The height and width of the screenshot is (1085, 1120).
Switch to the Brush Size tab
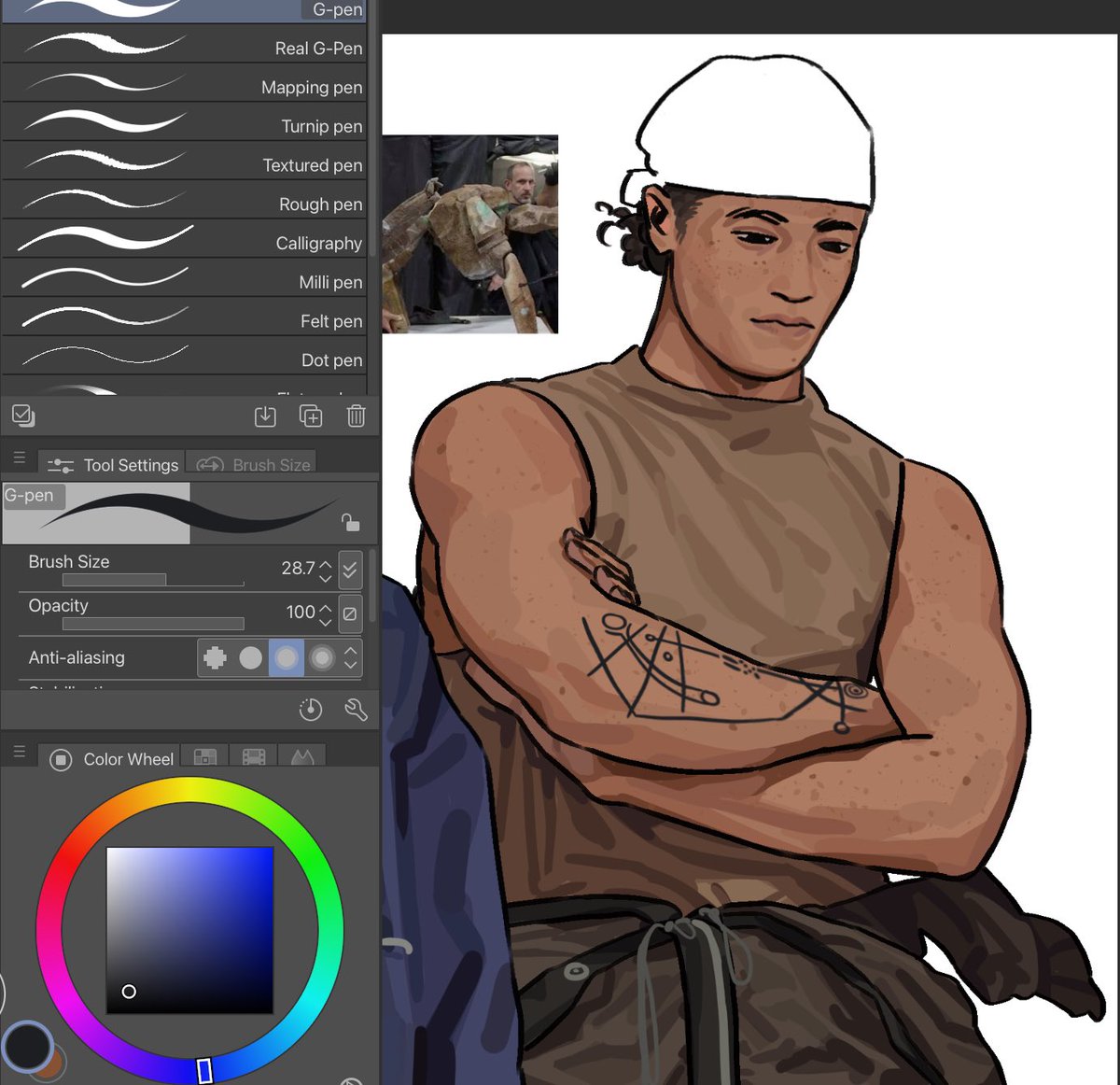(252, 464)
